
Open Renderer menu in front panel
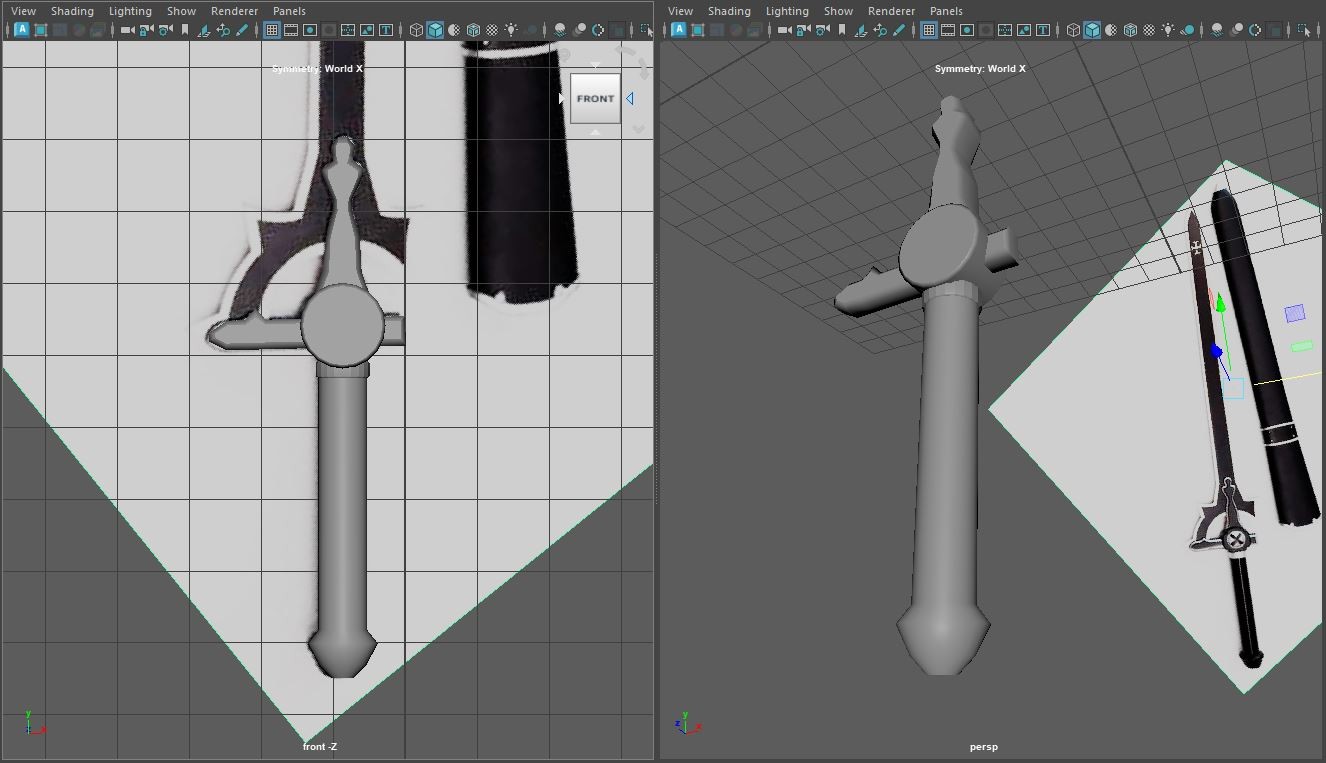pyautogui.click(x=234, y=11)
